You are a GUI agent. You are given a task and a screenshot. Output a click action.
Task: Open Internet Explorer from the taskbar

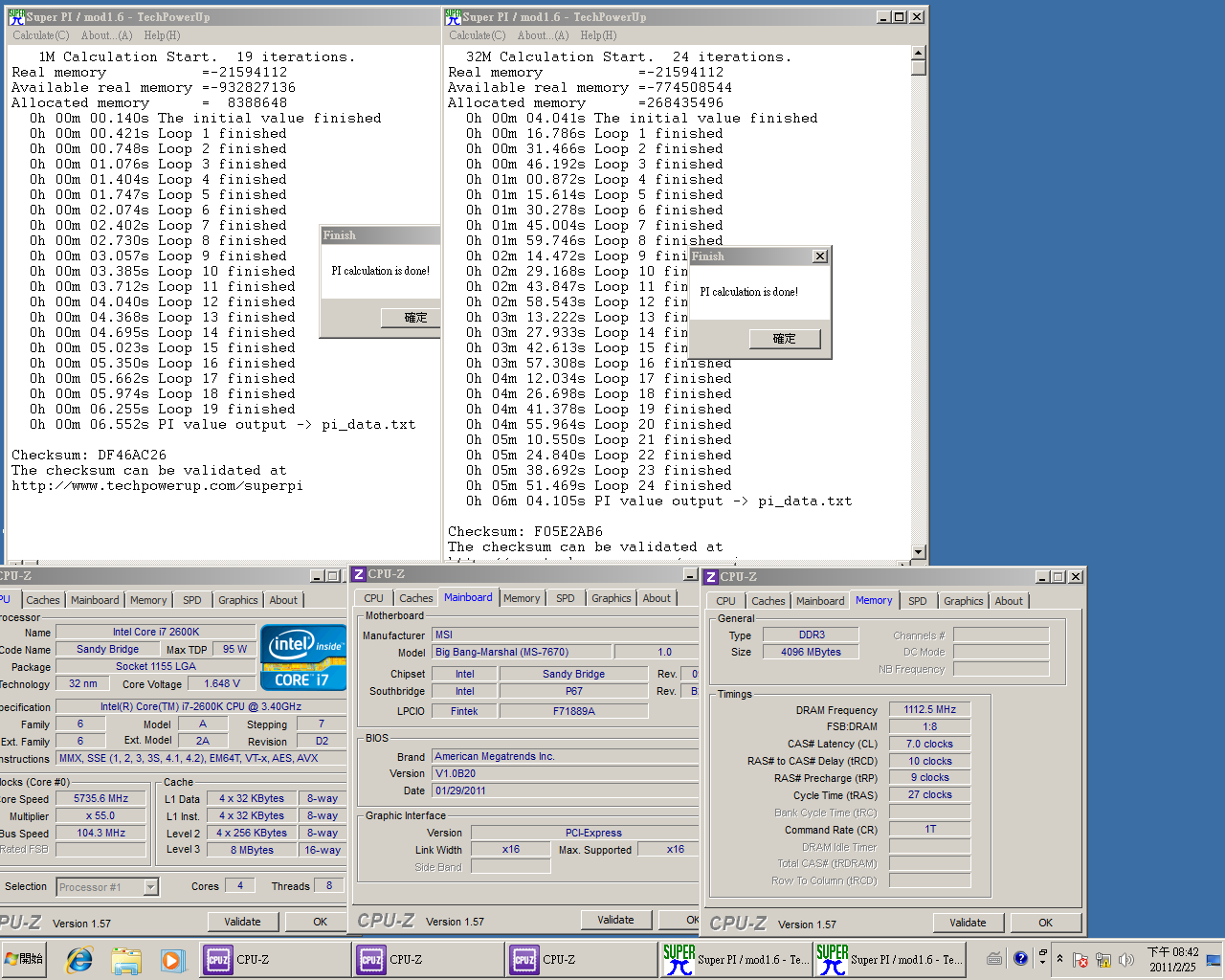click(x=79, y=959)
